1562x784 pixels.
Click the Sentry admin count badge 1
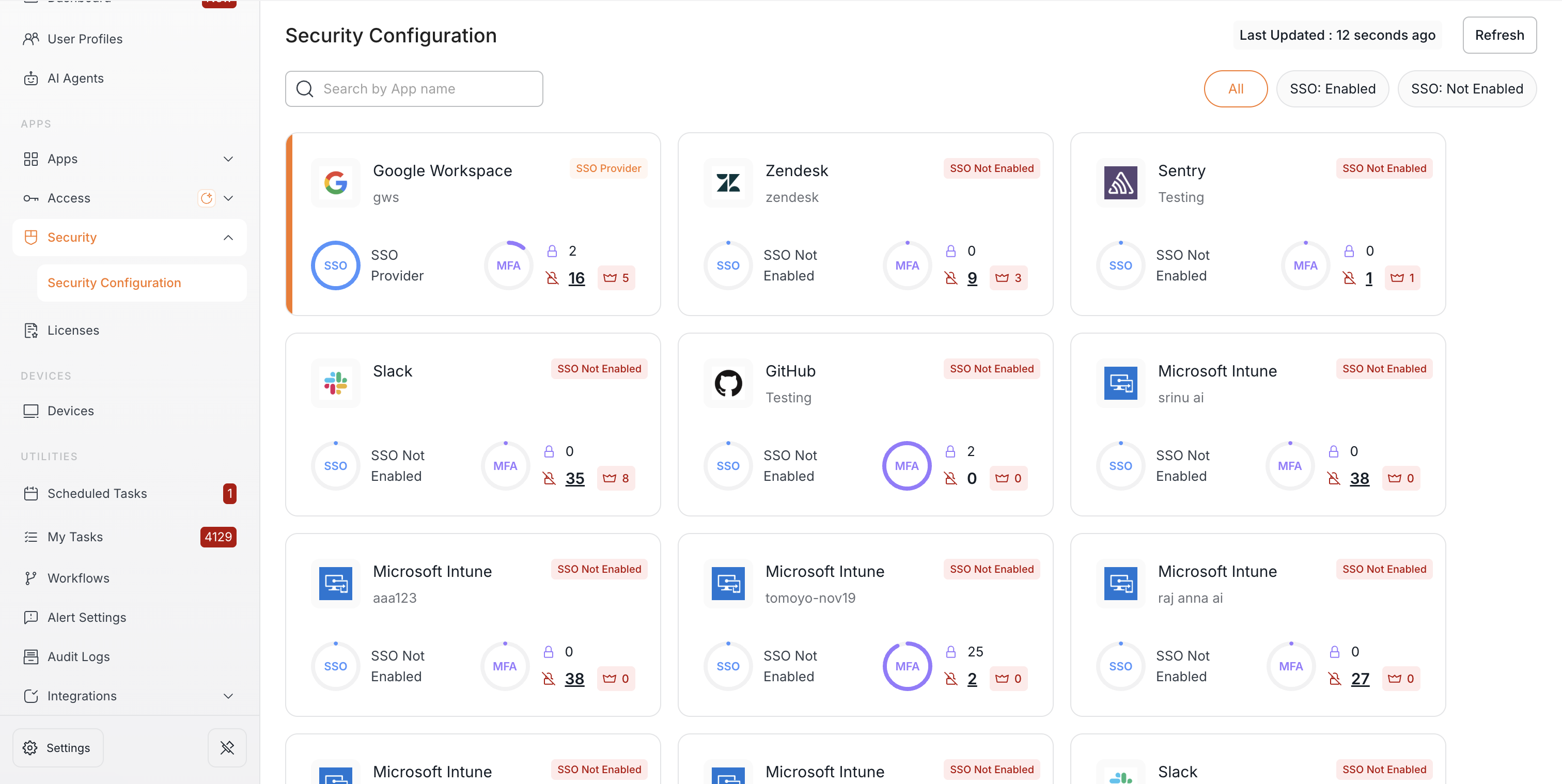point(1402,278)
